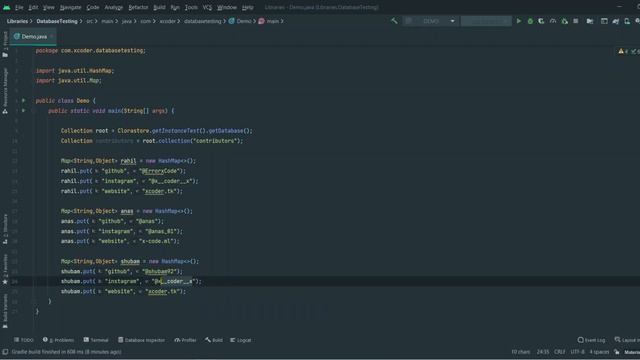This screenshot has width=640, height=360.
Task: Click DatabaseTesting breadcrumb
Action: 57,21
